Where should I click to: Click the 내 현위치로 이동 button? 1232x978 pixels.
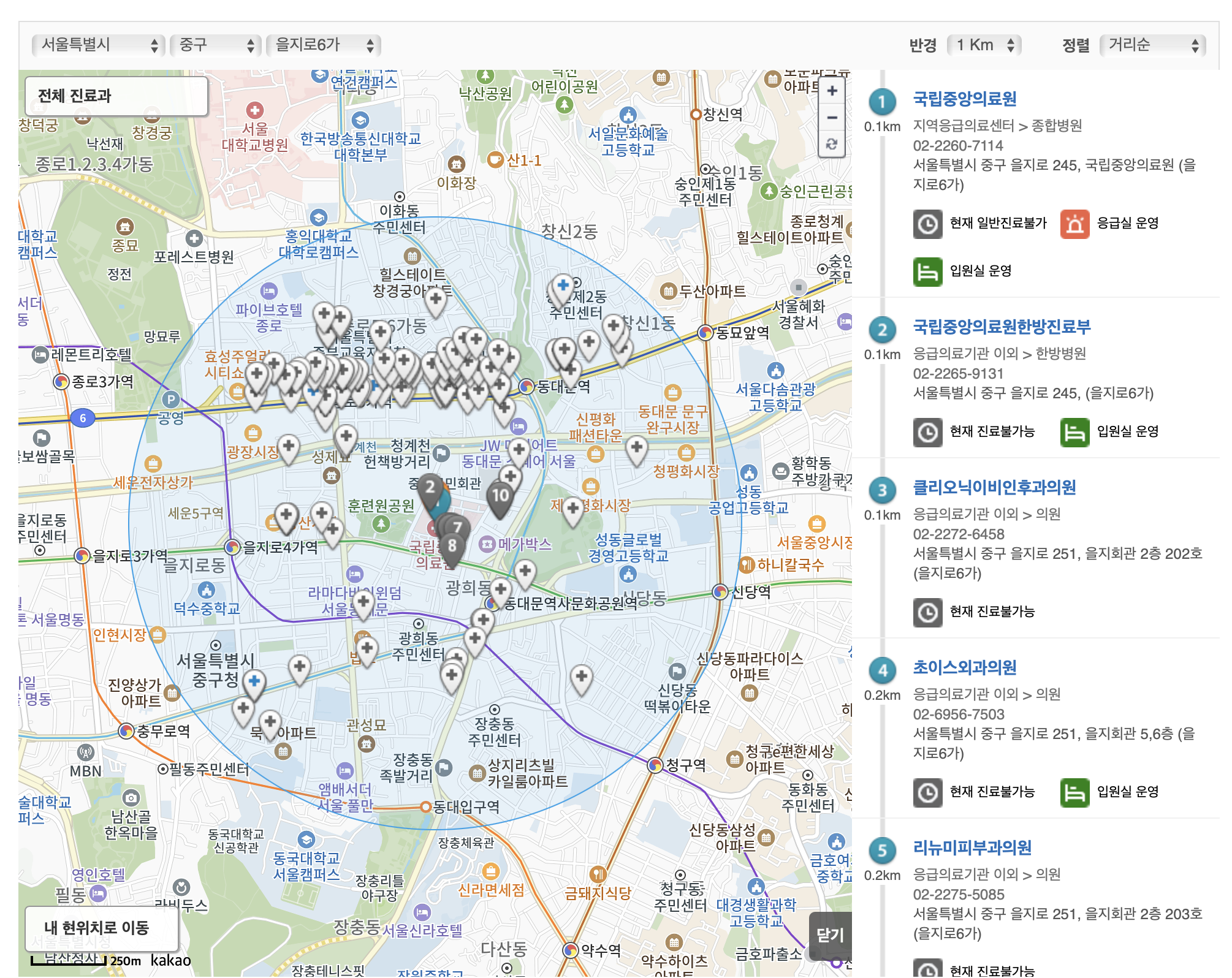[x=97, y=928]
